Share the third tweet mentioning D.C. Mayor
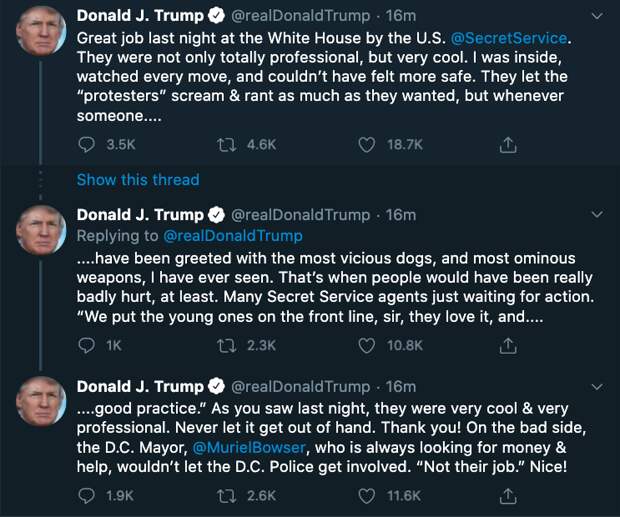Screen dimensions: 620x517 point(508,497)
